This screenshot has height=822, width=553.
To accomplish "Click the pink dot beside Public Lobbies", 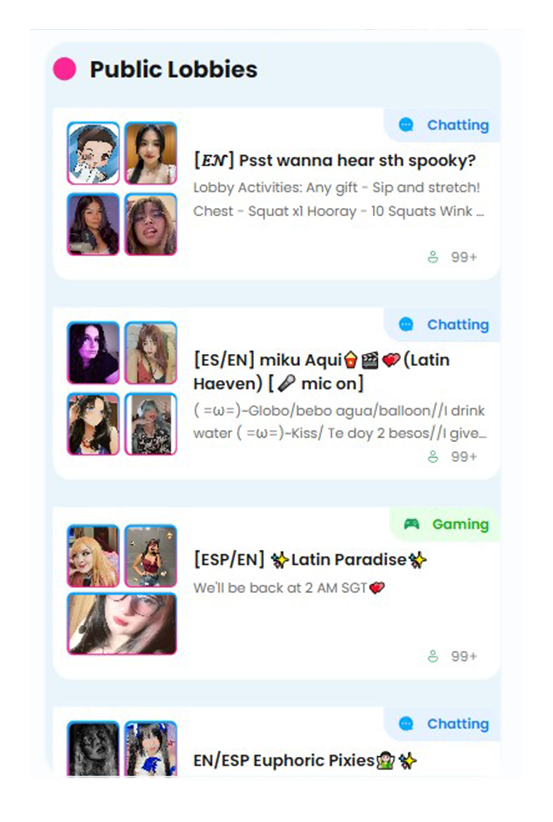I will point(65,69).
